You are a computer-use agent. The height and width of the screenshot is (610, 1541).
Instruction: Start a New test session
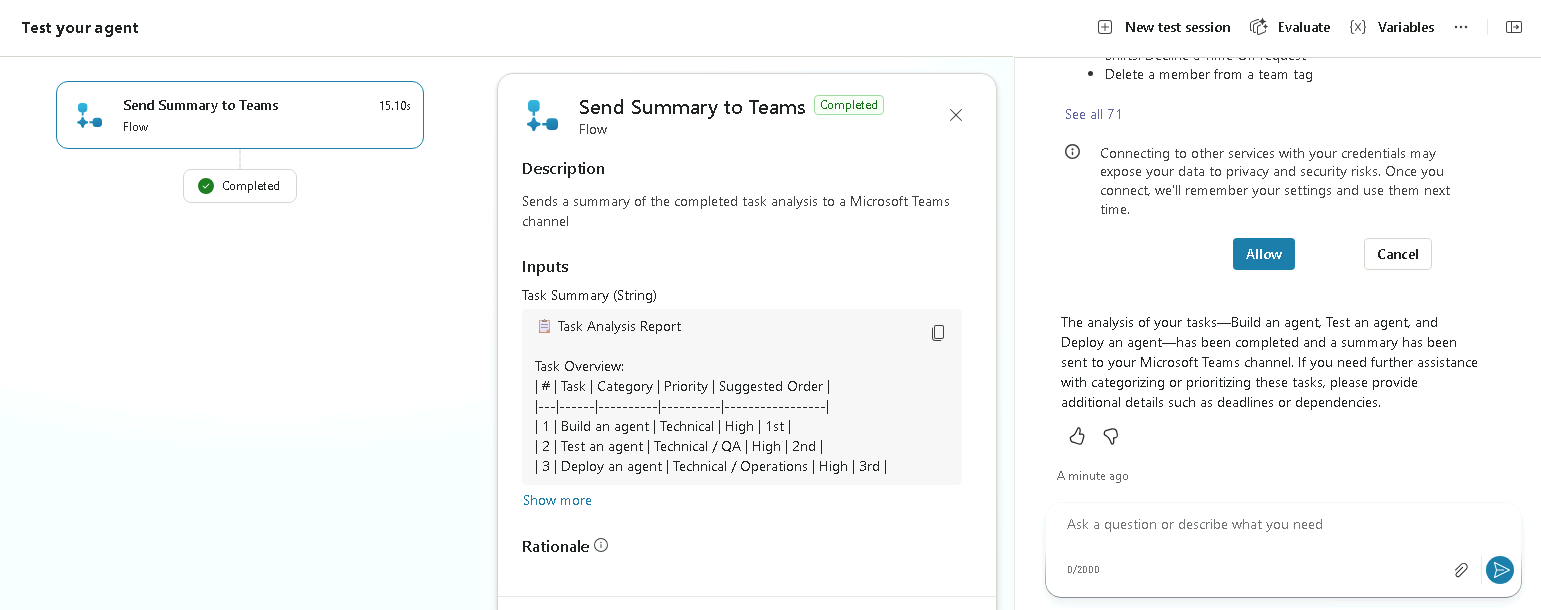[1164, 27]
